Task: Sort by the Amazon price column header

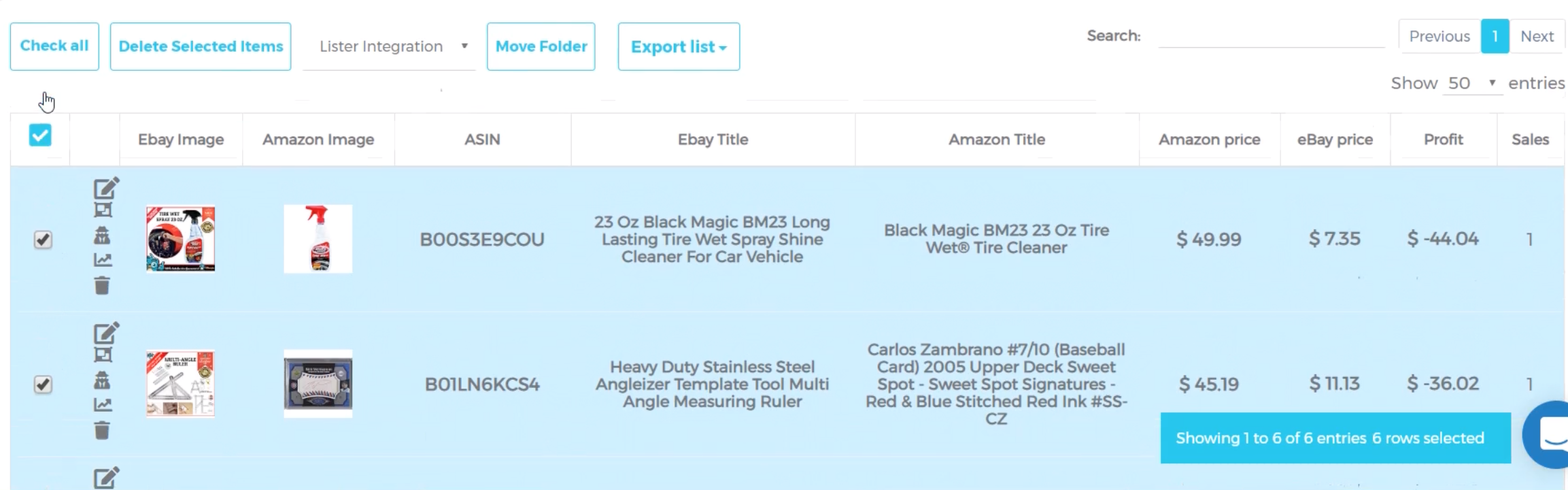Action: [1209, 140]
